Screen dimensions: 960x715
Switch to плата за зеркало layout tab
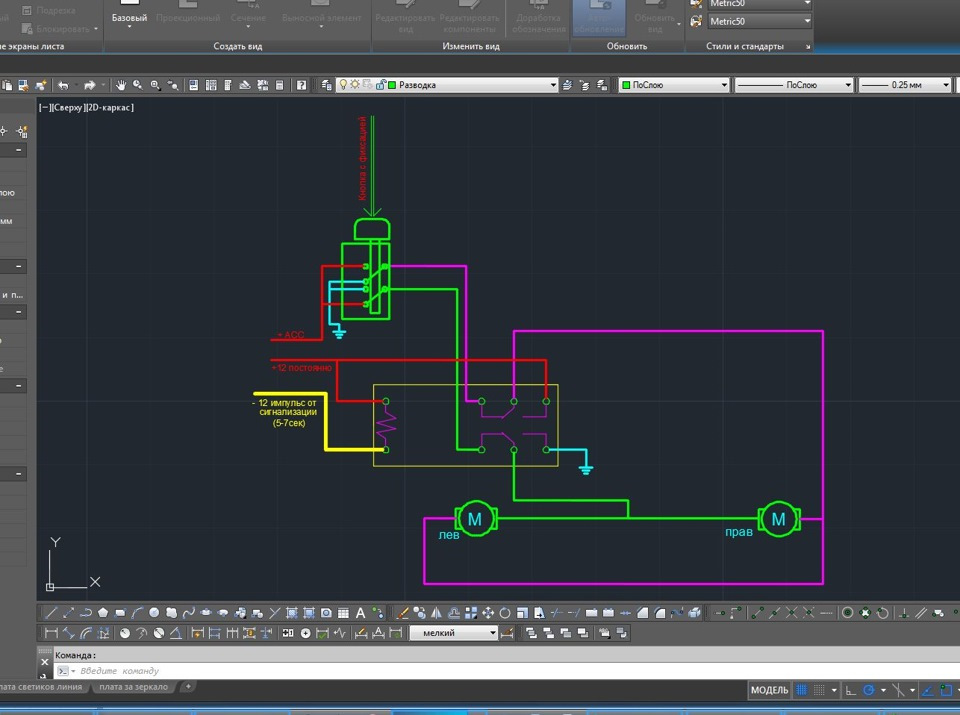[x=132, y=687]
